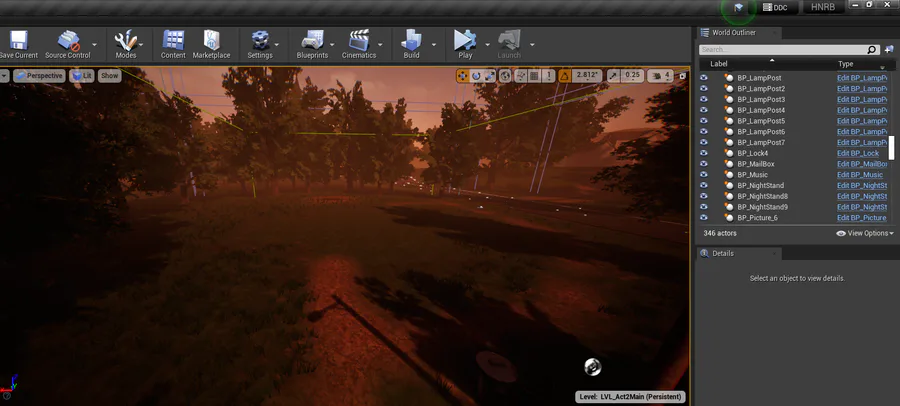Click Edit BP_Music link
The image size is (900, 406).
pyautogui.click(x=860, y=175)
